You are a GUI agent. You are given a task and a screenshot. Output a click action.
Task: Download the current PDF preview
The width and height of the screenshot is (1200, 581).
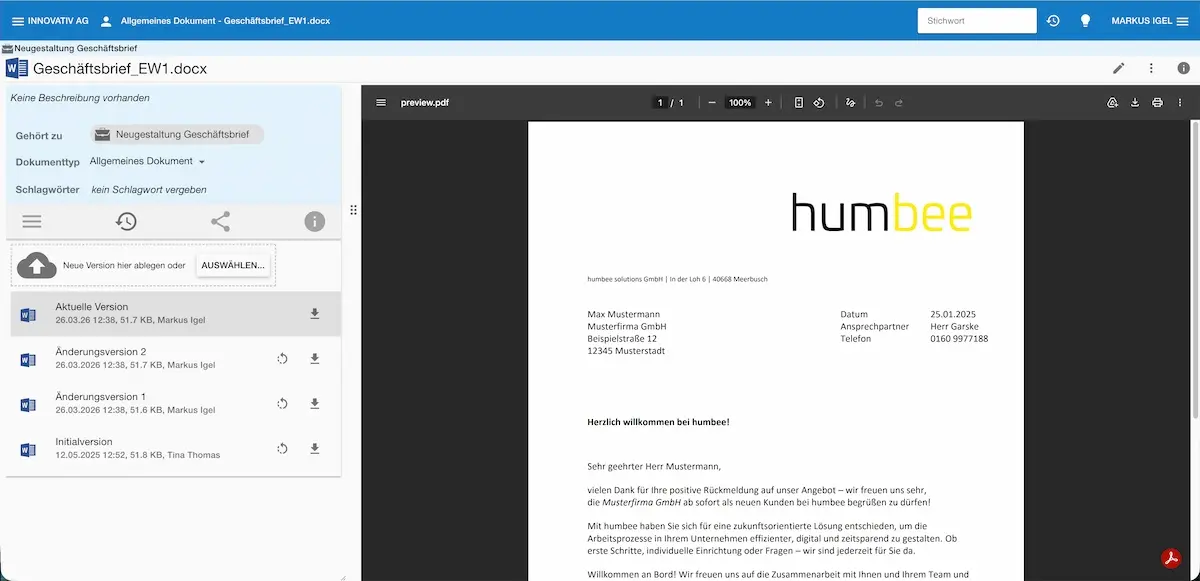[1135, 102]
